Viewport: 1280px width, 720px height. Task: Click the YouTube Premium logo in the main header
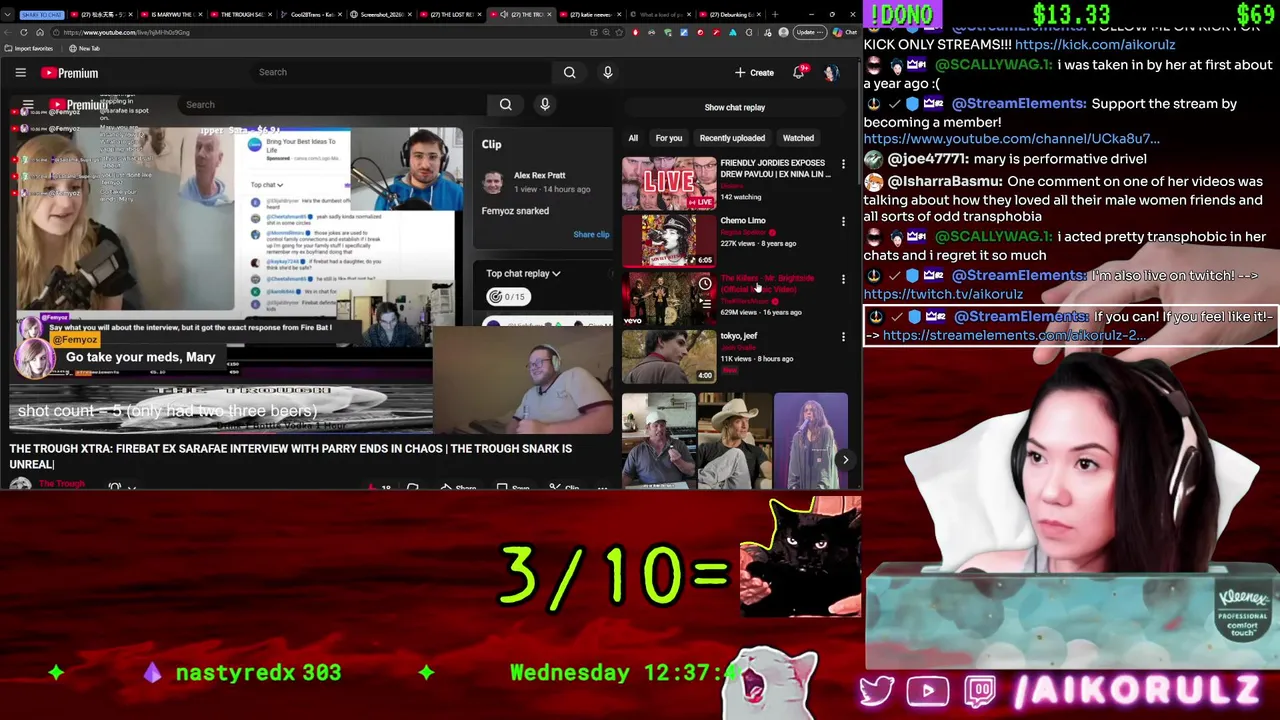click(69, 72)
